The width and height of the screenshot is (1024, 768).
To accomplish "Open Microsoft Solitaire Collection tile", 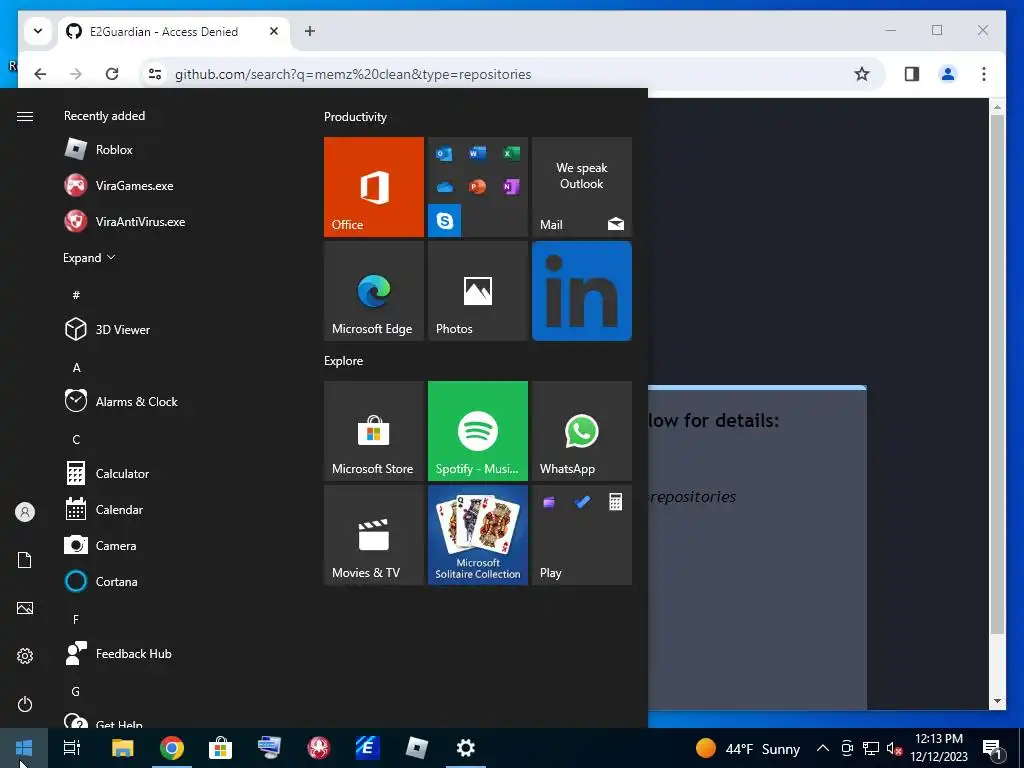I will tap(478, 535).
